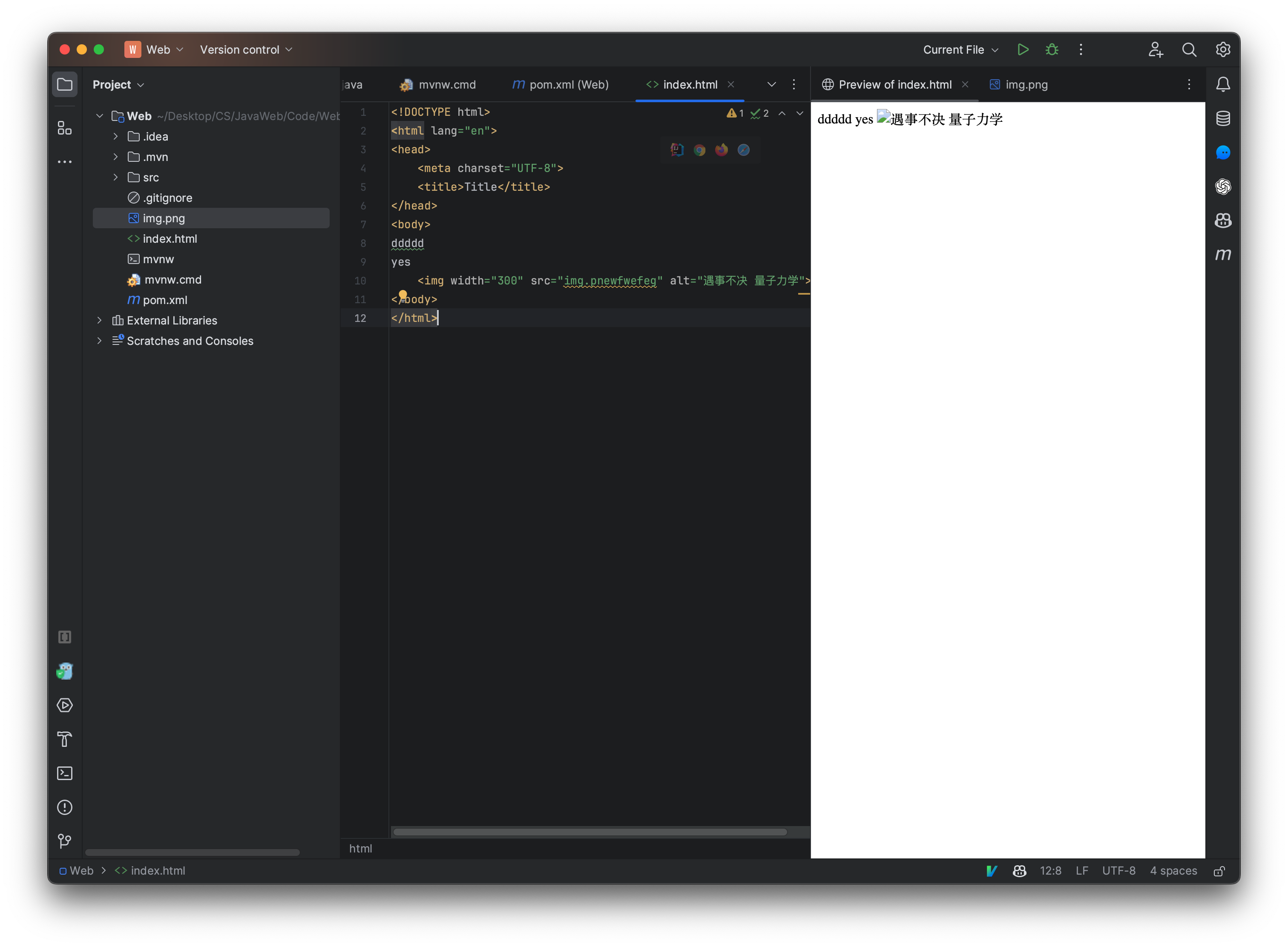The height and width of the screenshot is (947, 1288).
Task: Open page in Safari
Action: tap(744, 150)
